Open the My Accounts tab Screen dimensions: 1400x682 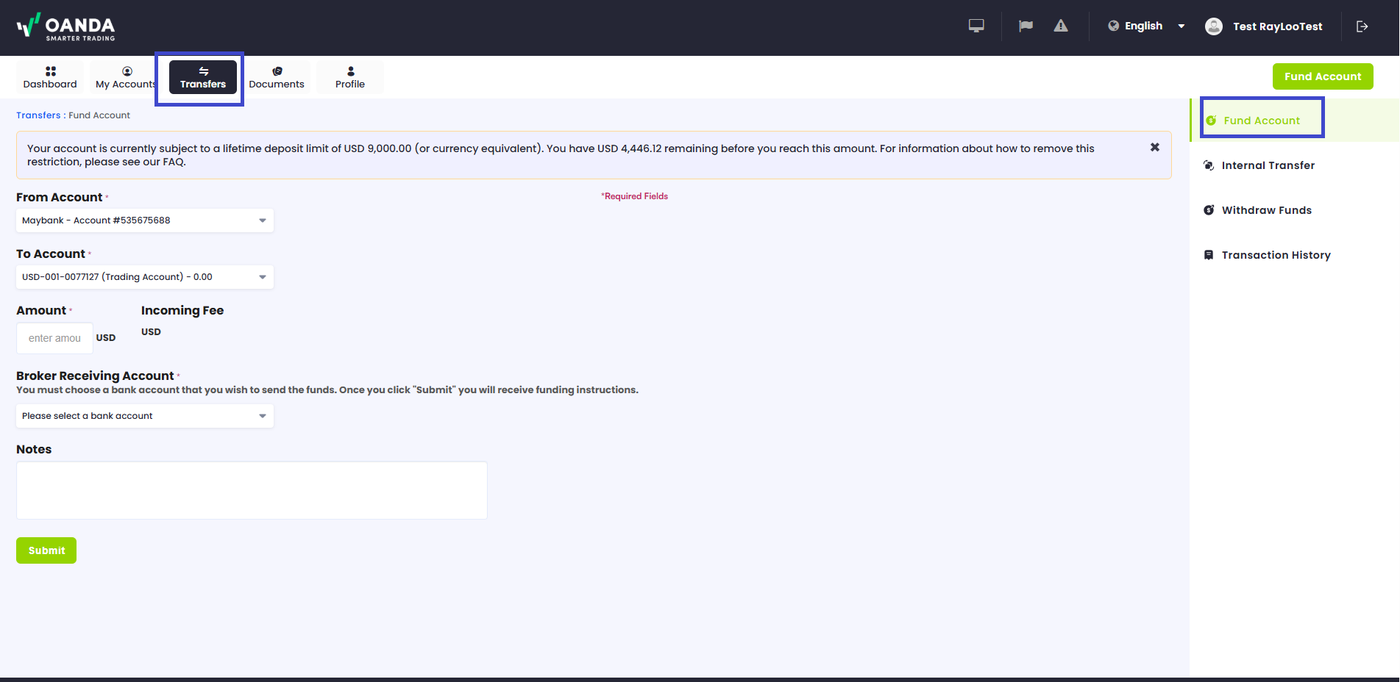127,78
